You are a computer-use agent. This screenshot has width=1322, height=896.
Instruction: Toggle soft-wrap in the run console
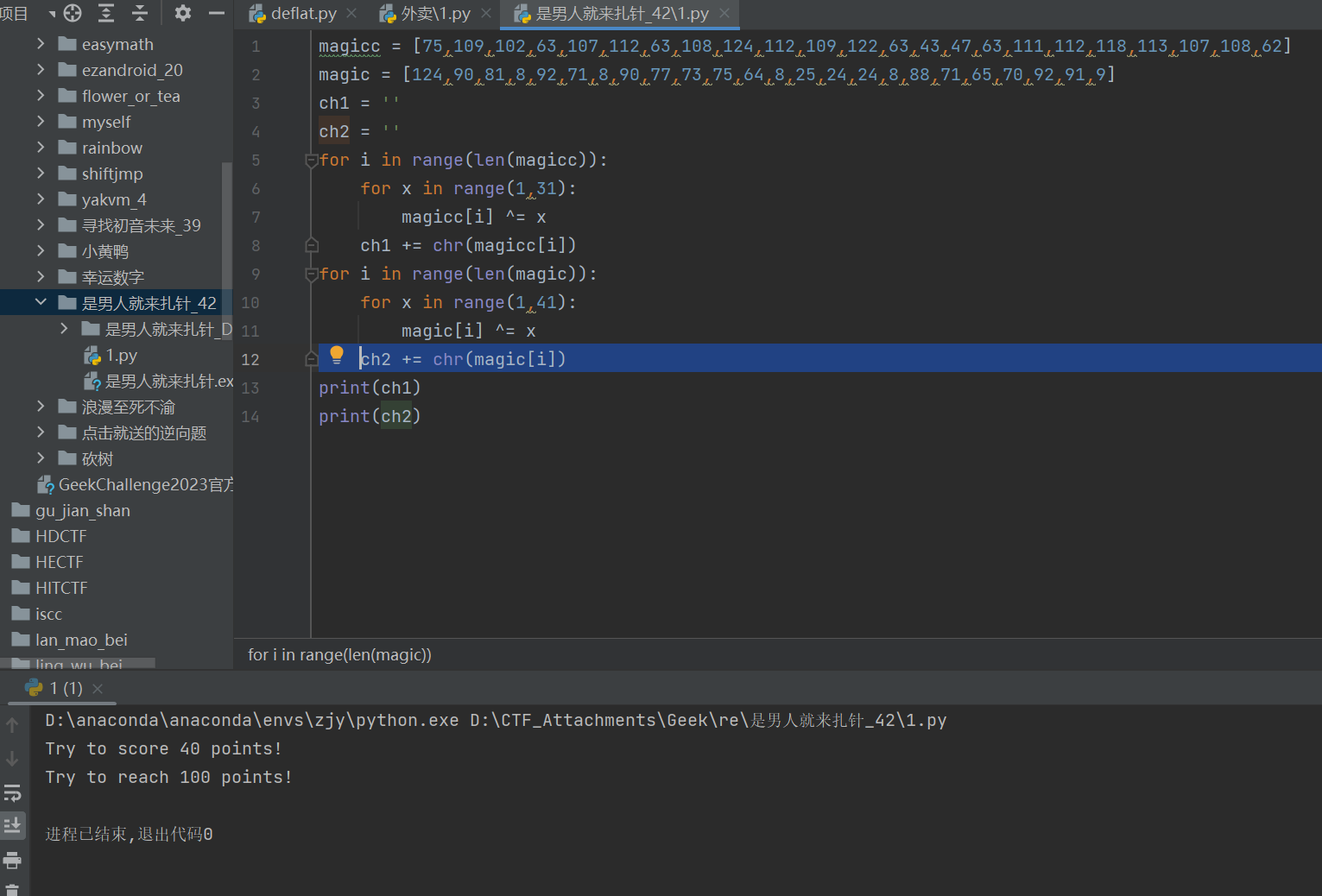[12, 792]
